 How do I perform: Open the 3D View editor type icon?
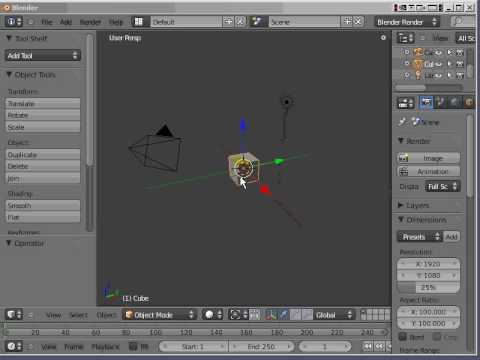(x=14, y=315)
